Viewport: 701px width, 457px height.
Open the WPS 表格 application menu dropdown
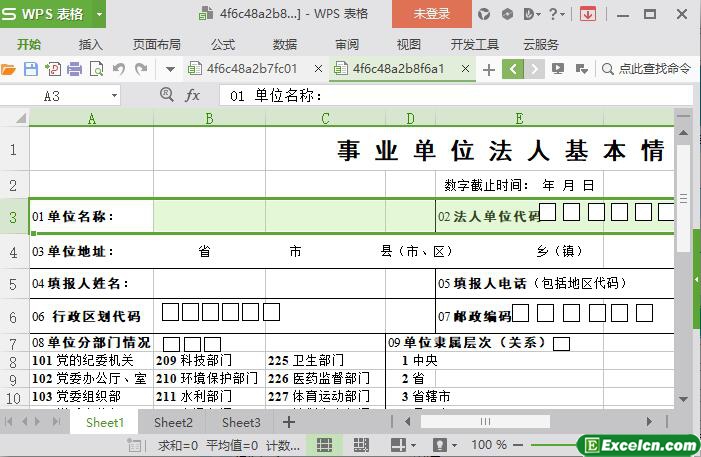(x=99, y=14)
